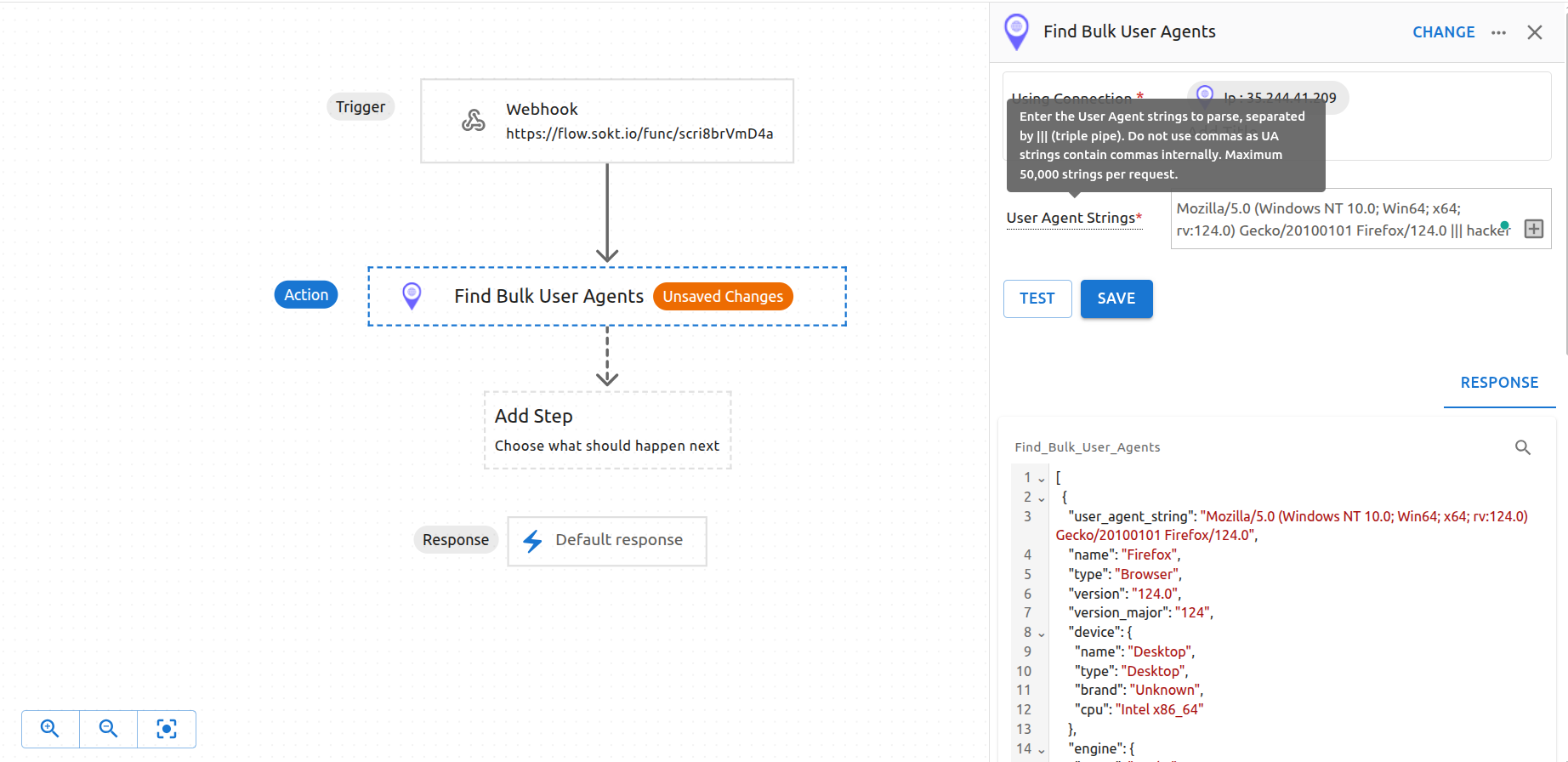
Task: Select the Webhook trigger card
Action: [x=607, y=121]
